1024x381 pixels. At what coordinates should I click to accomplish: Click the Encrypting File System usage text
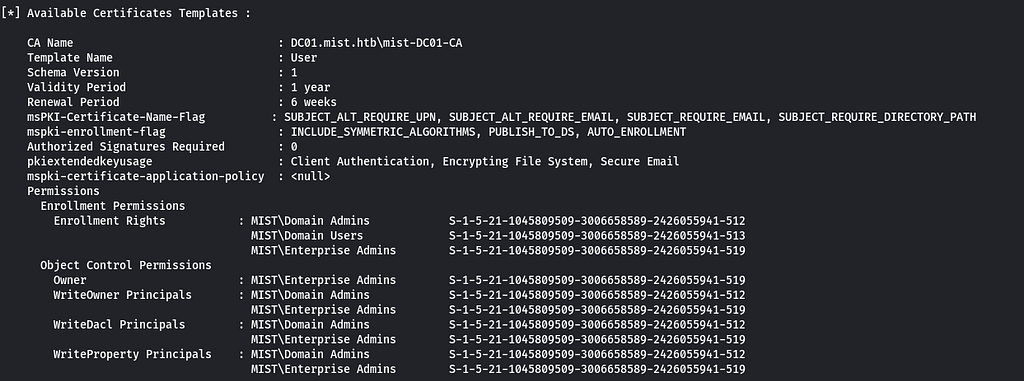(515, 161)
